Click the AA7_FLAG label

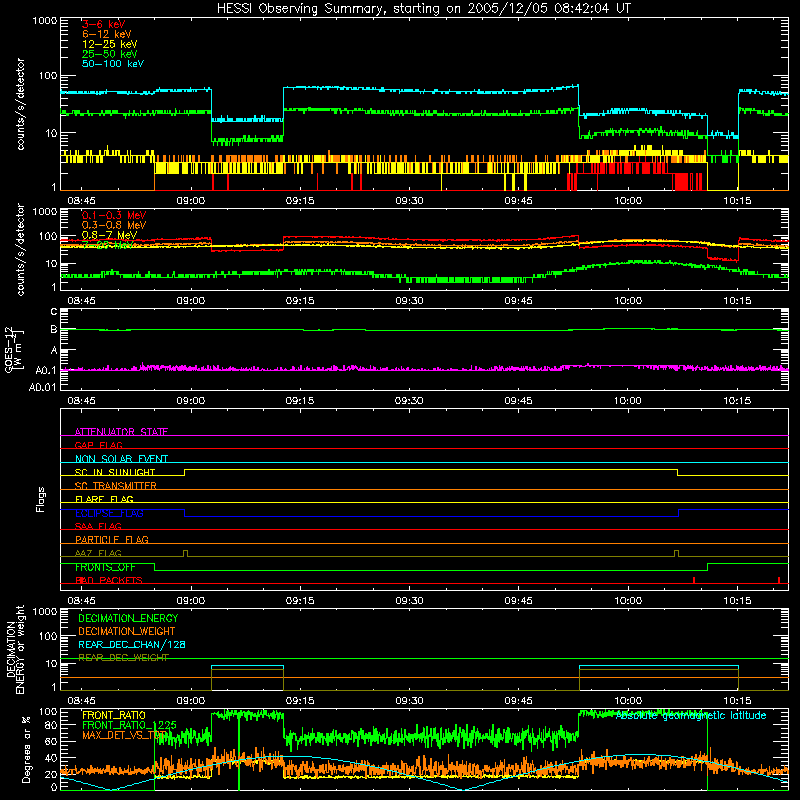98,553
